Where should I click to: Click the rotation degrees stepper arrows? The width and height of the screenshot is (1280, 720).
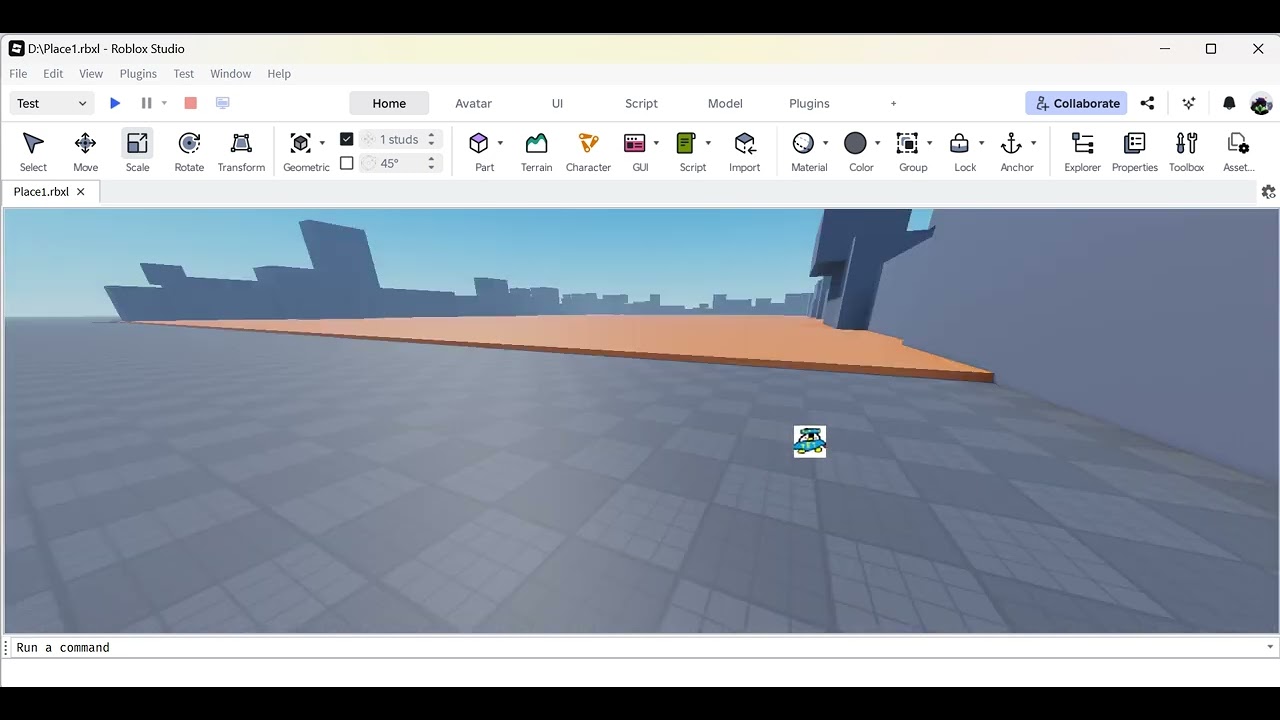[431, 163]
